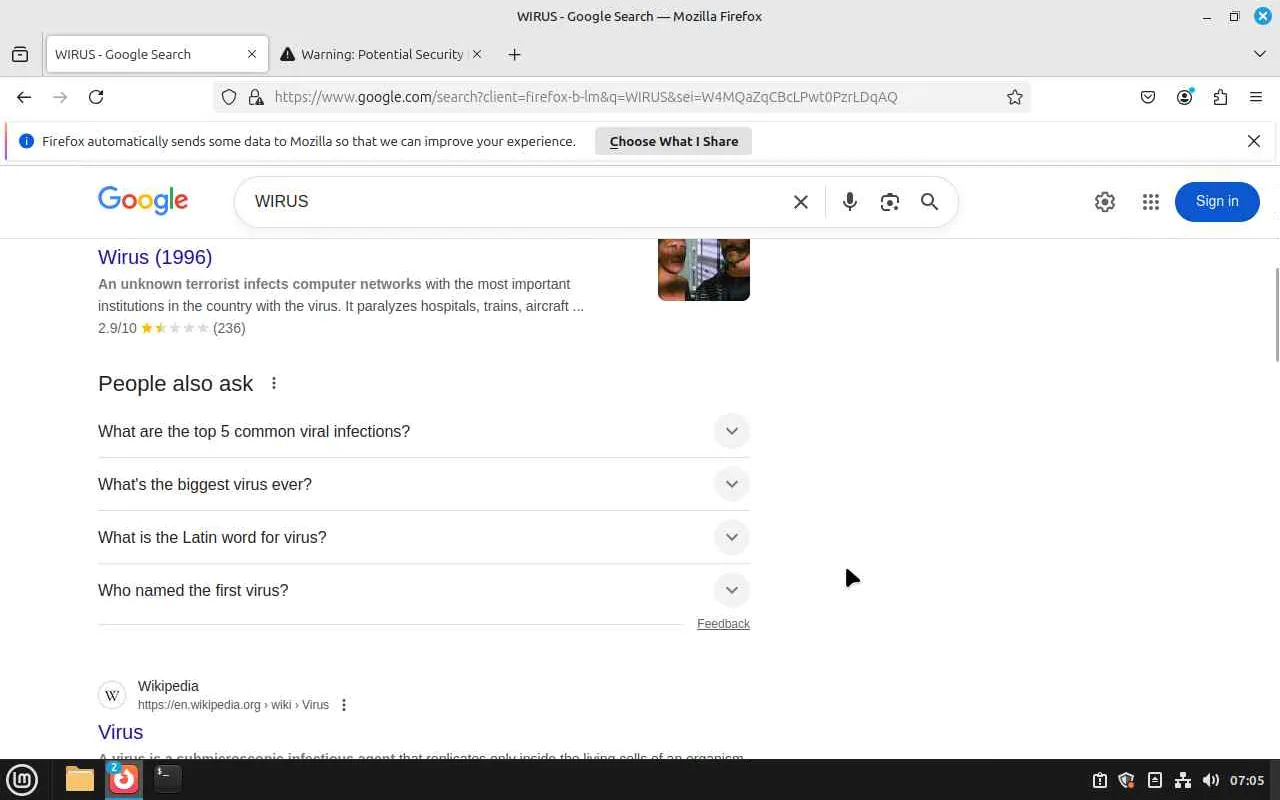Open more options for Wikipedia result
The height and width of the screenshot is (800, 1280).
pyautogui.click(x=344, y=705)
